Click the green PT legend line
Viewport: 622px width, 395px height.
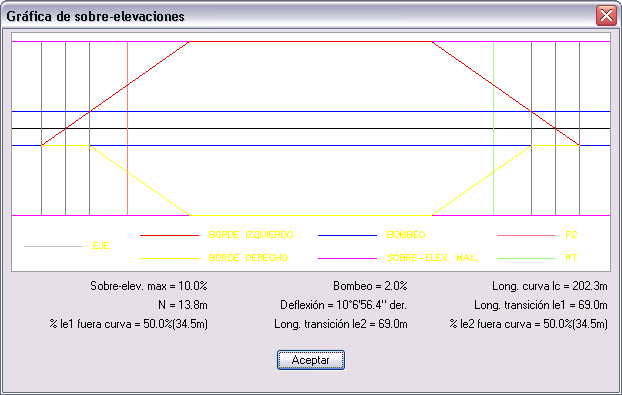click(526, 259)
